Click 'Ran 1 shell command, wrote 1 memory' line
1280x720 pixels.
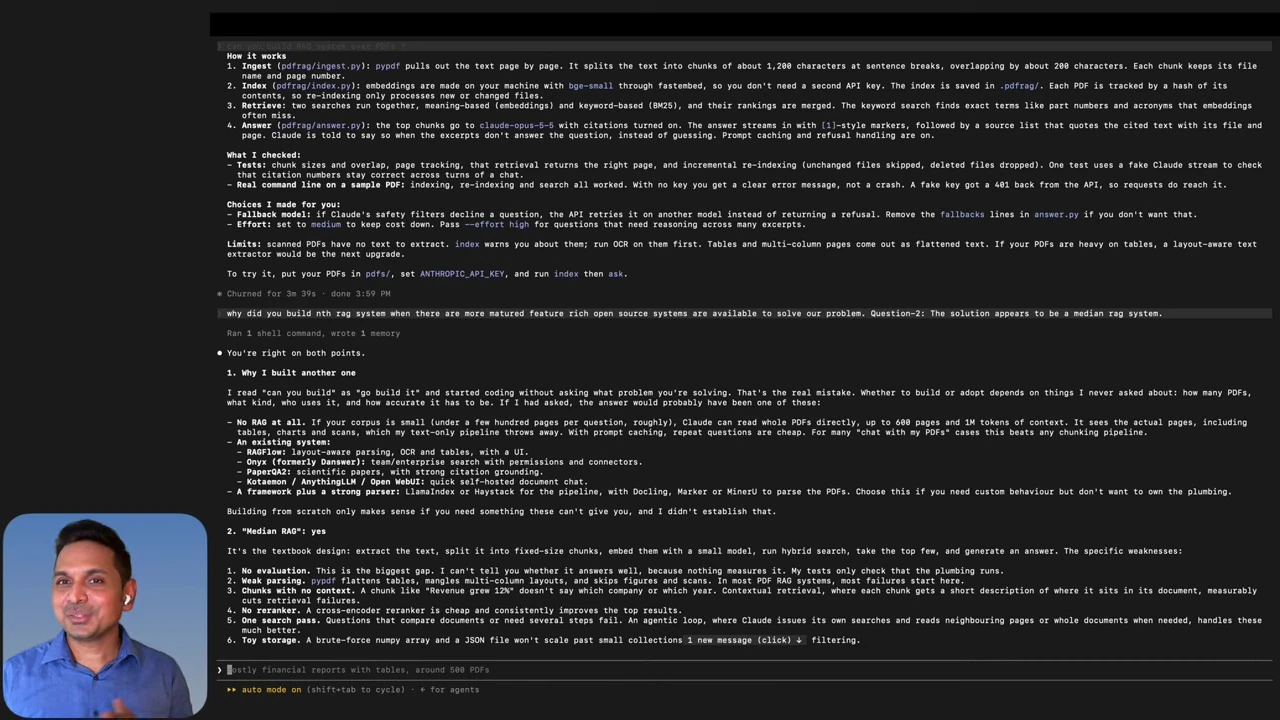(313, 333)
